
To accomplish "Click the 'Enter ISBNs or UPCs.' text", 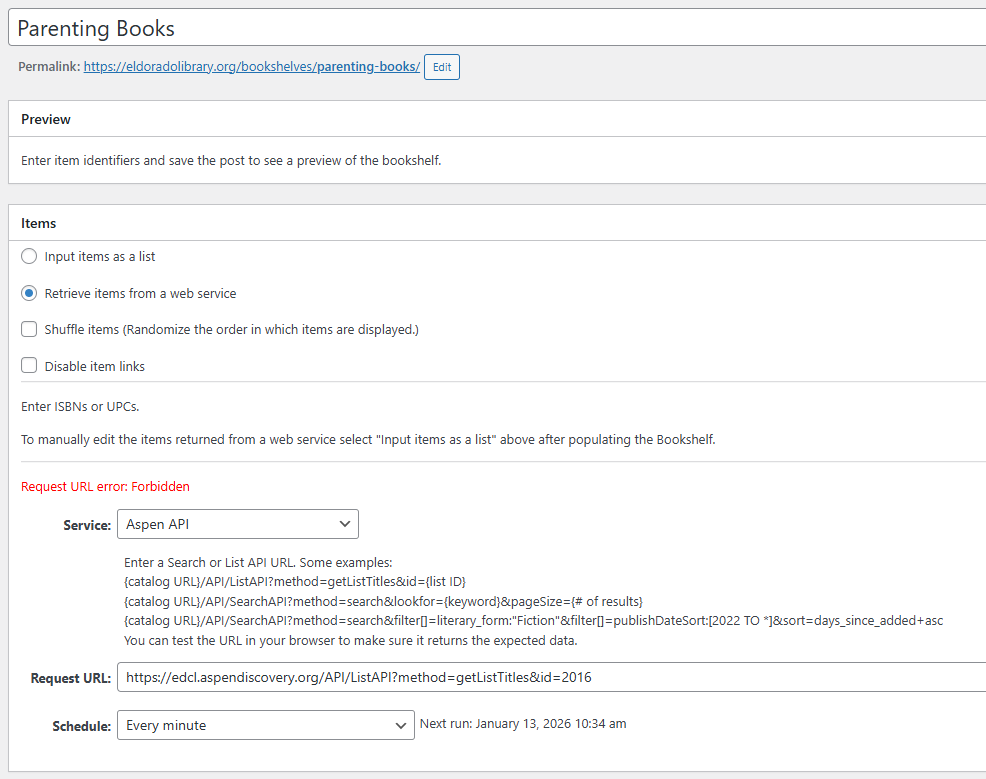I will coord(81,407).
